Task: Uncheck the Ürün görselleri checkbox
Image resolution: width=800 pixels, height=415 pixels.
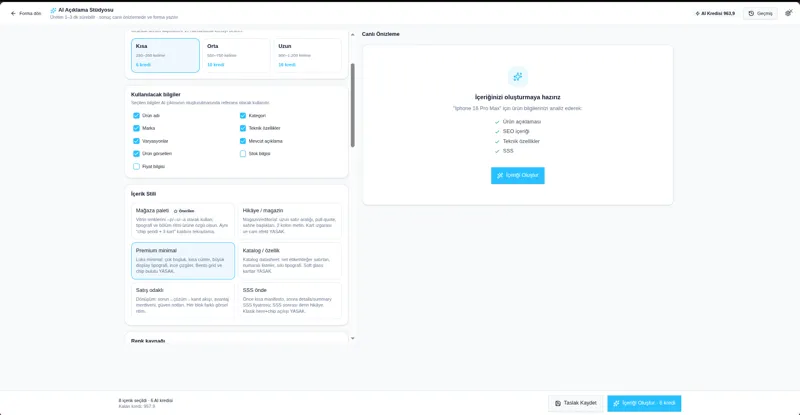Action: (136, 154)
